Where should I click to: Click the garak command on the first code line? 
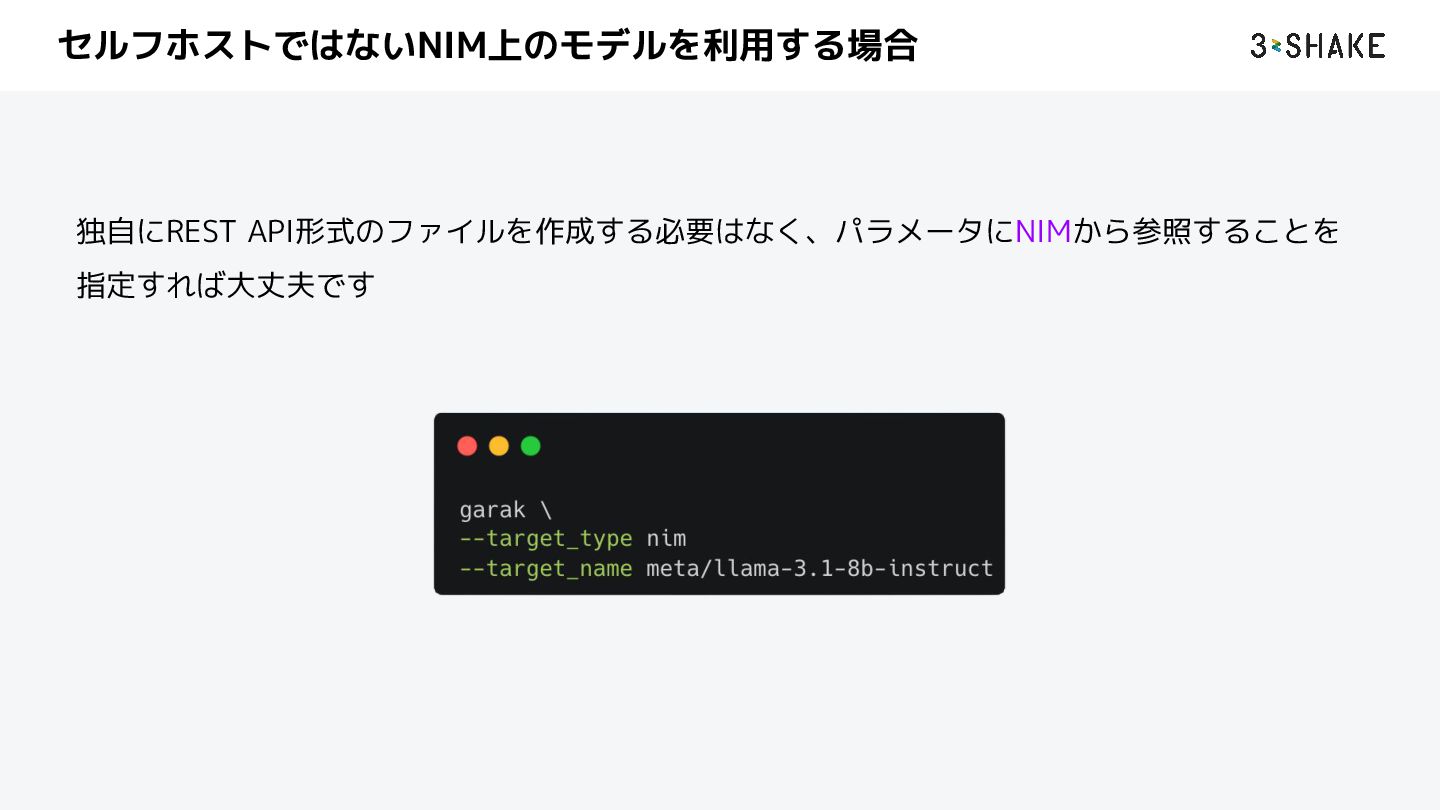coord(492,510)
